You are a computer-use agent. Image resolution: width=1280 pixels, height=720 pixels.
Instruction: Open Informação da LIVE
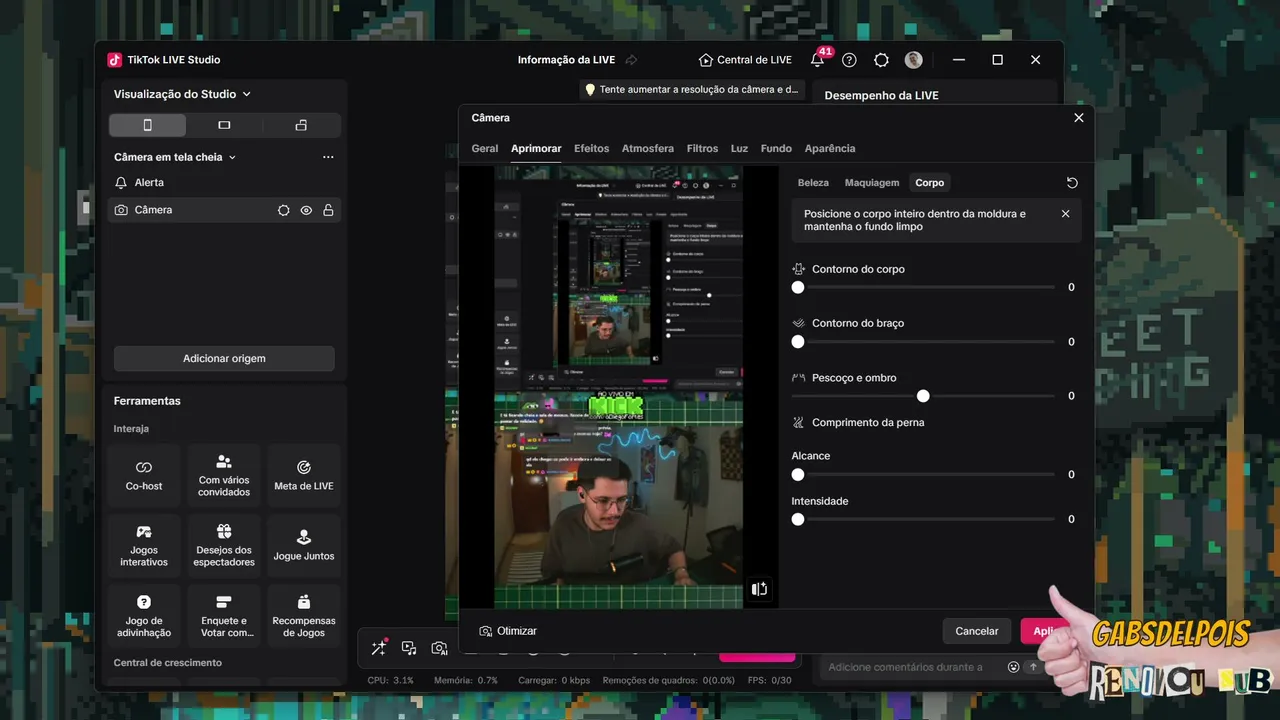566,60
